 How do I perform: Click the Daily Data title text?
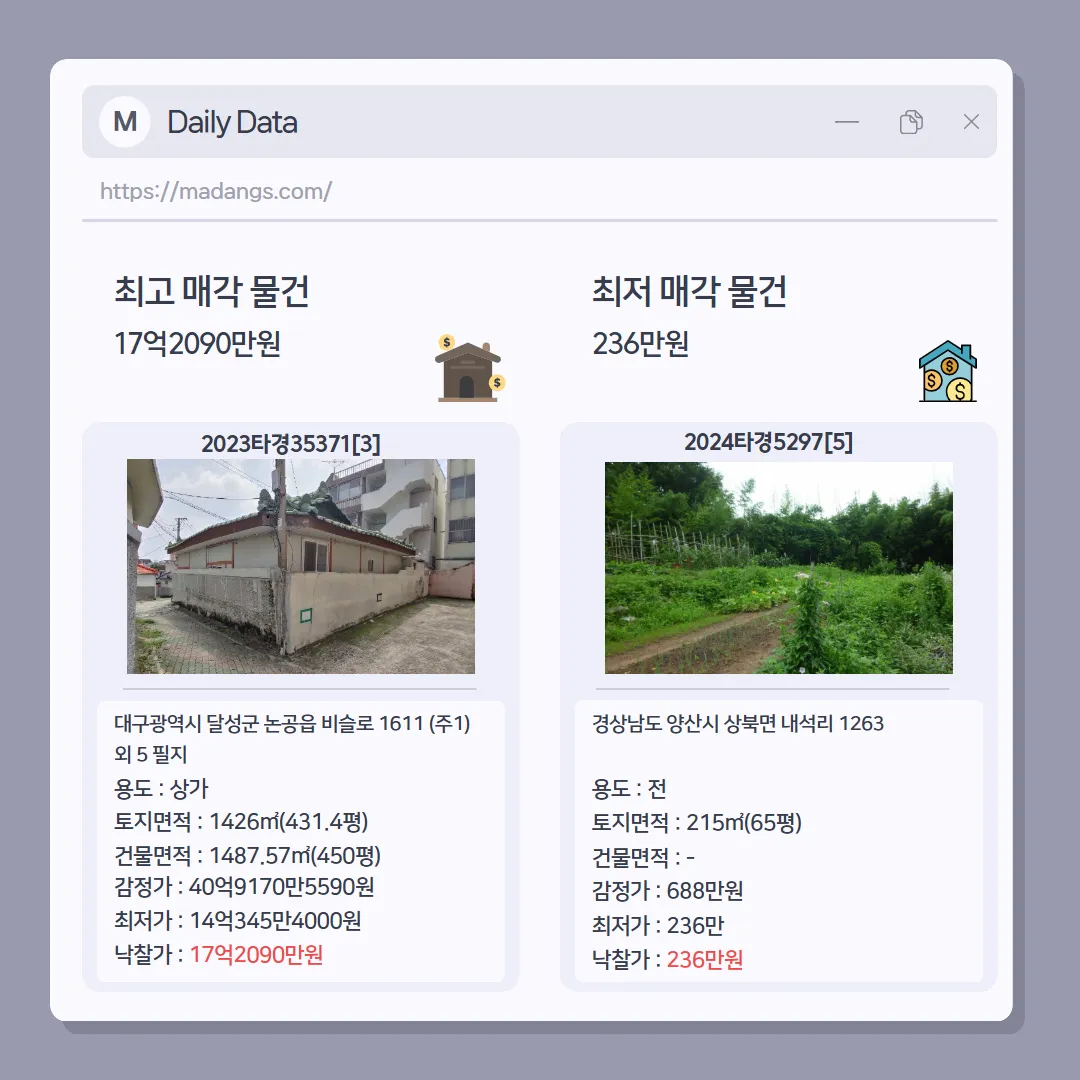click(x=232, y=122)
